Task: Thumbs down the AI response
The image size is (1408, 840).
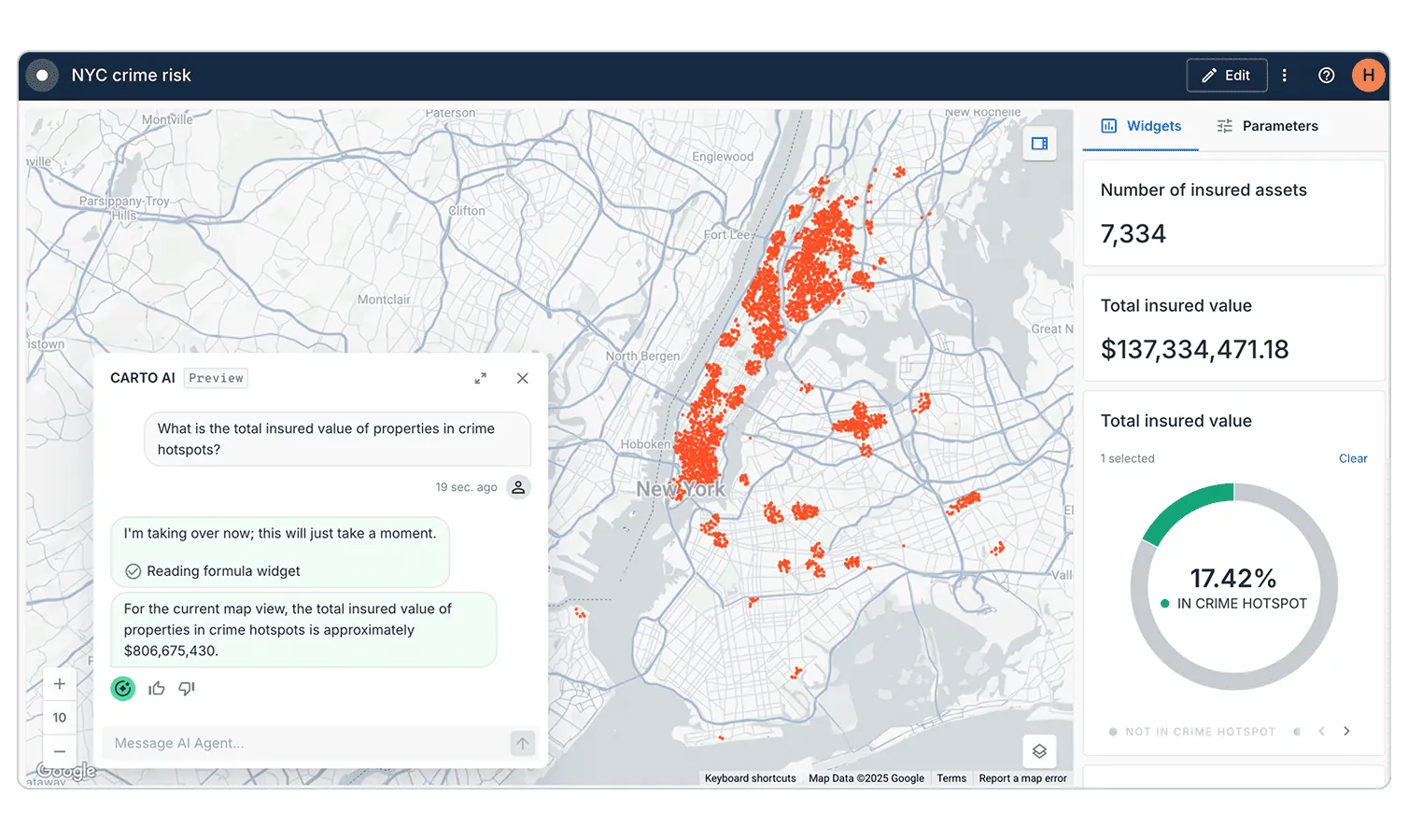Action: pyautogui.click(x=186, y=688)
